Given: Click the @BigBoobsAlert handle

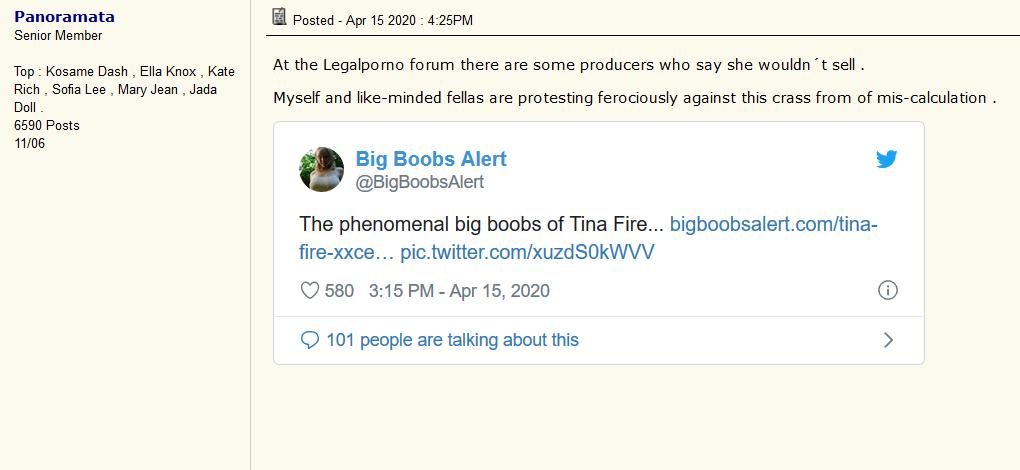Looking at the screenshot, I should click(x=420, y=182).
